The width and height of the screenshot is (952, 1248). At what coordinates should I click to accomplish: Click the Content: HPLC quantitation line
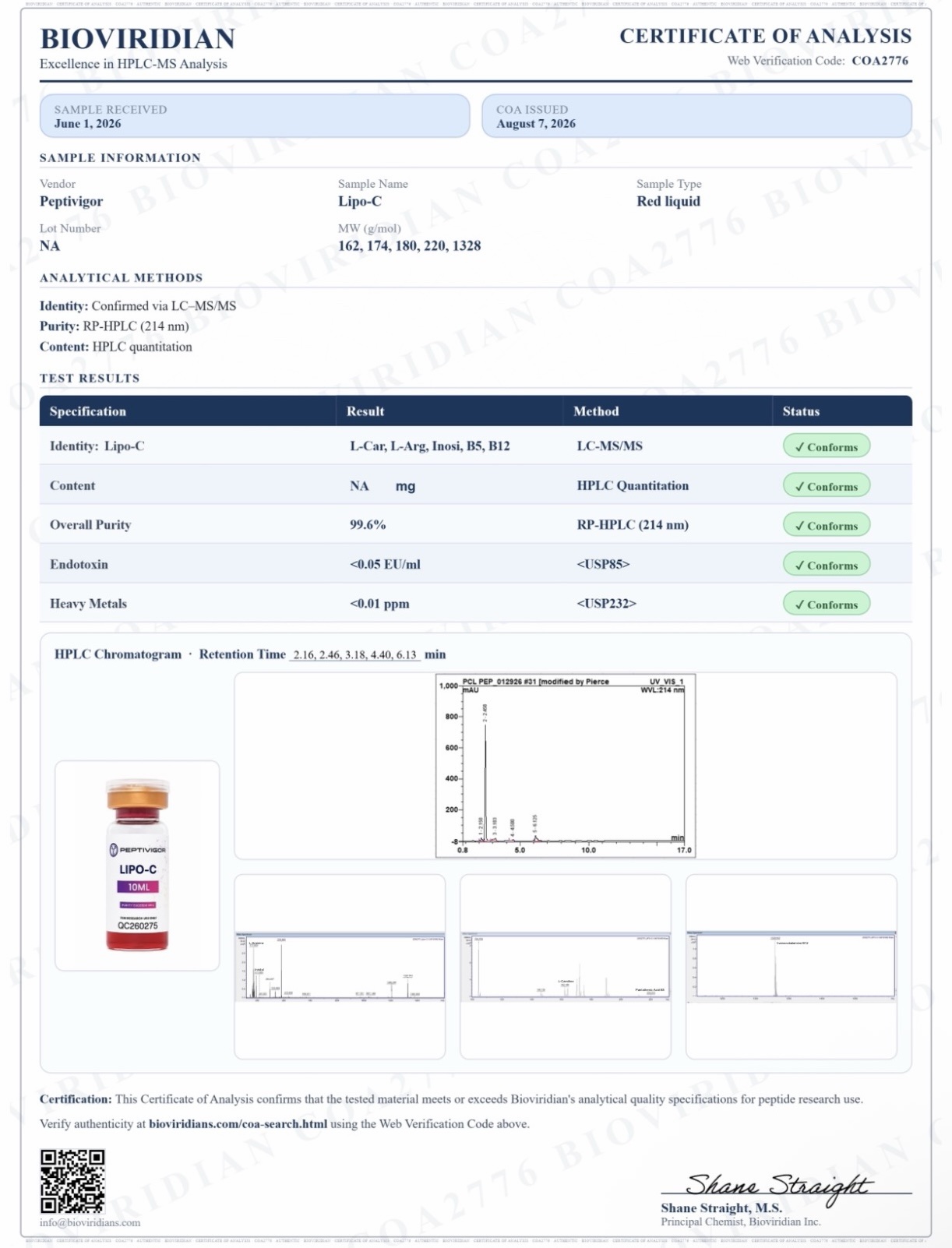coord(116,347)
